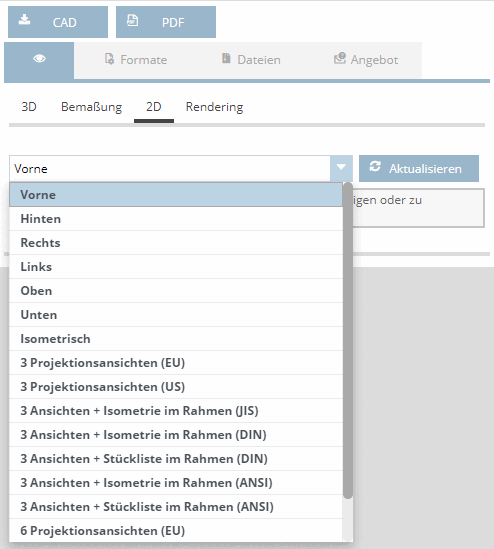Click the dropdown list scrollbar thumb

click(348, 340)
